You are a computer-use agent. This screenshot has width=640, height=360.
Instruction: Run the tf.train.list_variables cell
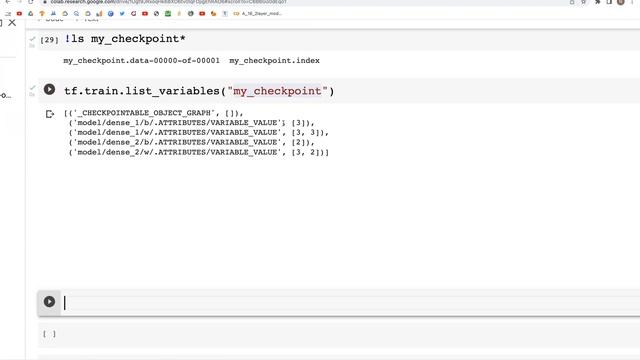(x=49, y=89)
